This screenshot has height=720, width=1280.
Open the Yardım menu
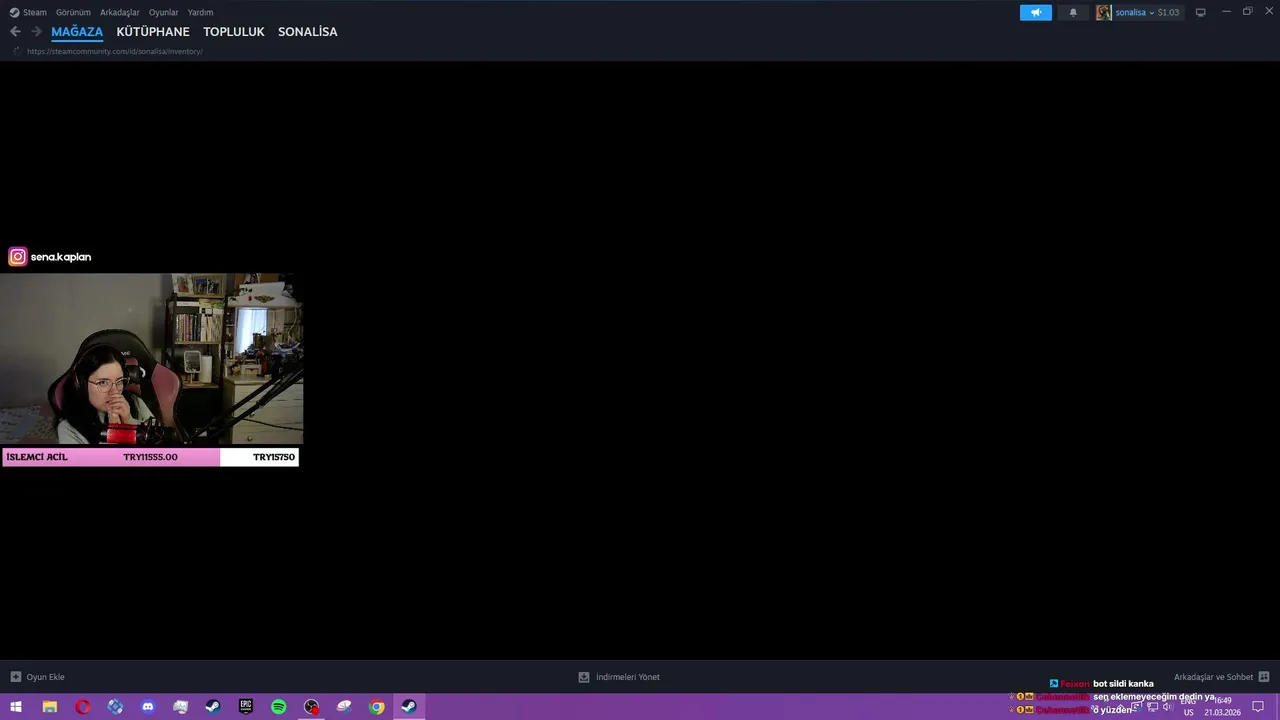point(200,12)
